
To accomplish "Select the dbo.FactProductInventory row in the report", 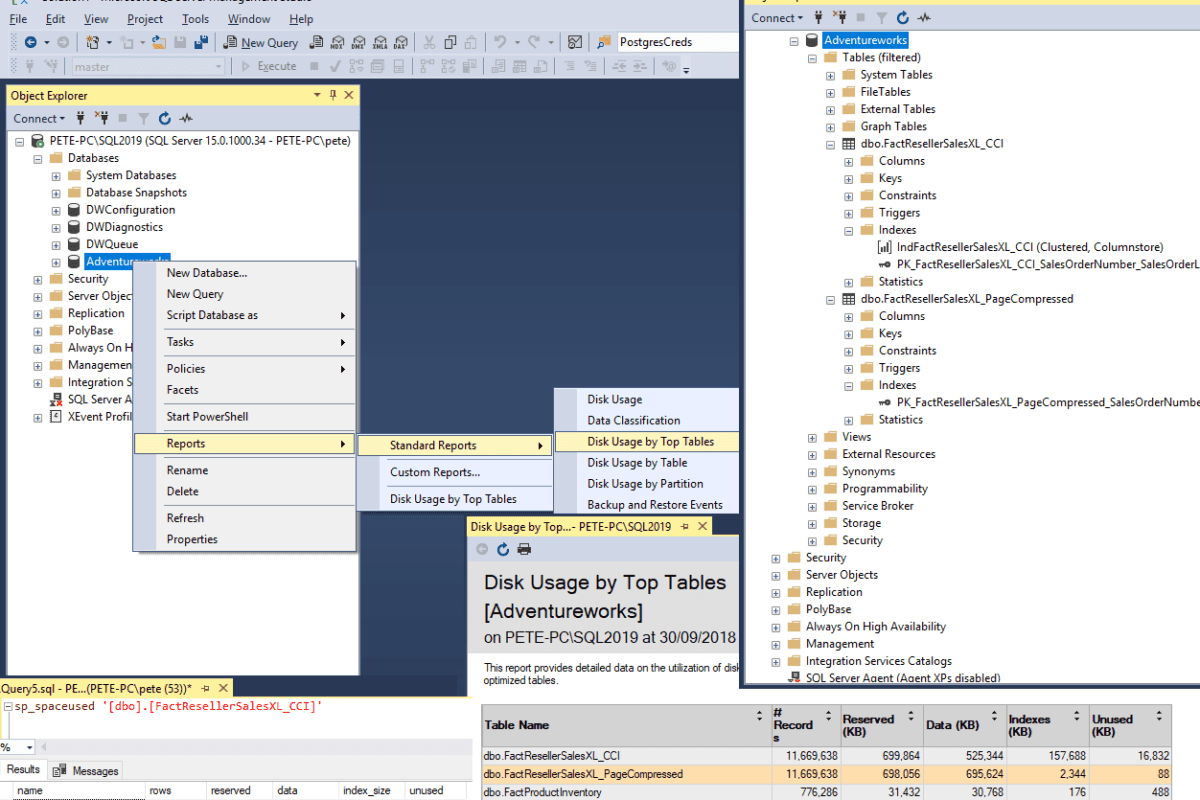I will click(826, 792).
